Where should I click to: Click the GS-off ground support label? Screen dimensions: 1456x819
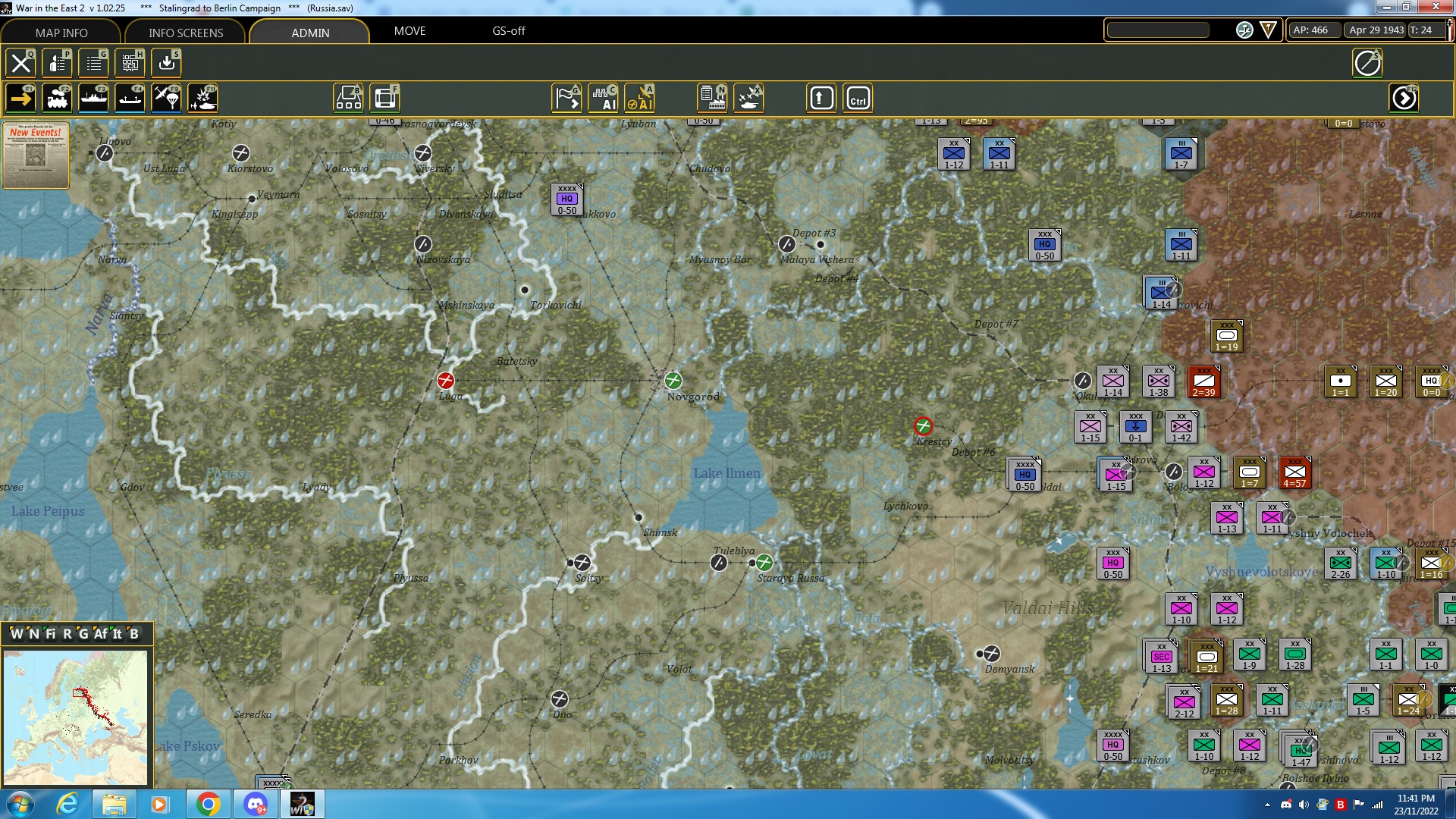[x=508, y=31]
